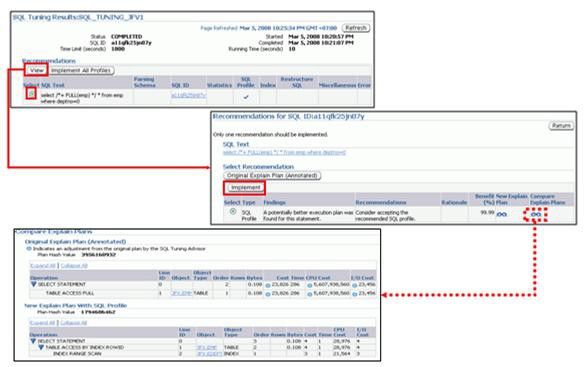The image size is (587, 367).
Task: Open the SQL ID link in results table
Action: pos(189,96)
